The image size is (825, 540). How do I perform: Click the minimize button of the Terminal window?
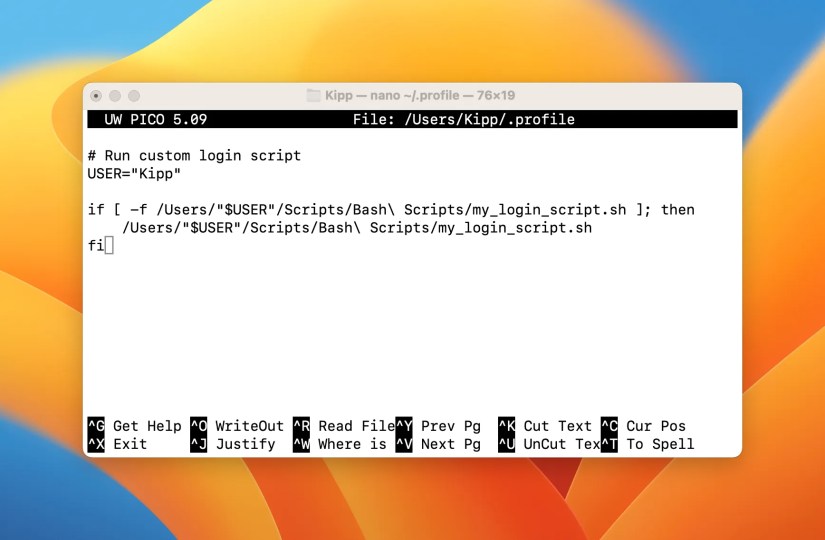pos(115,96)
